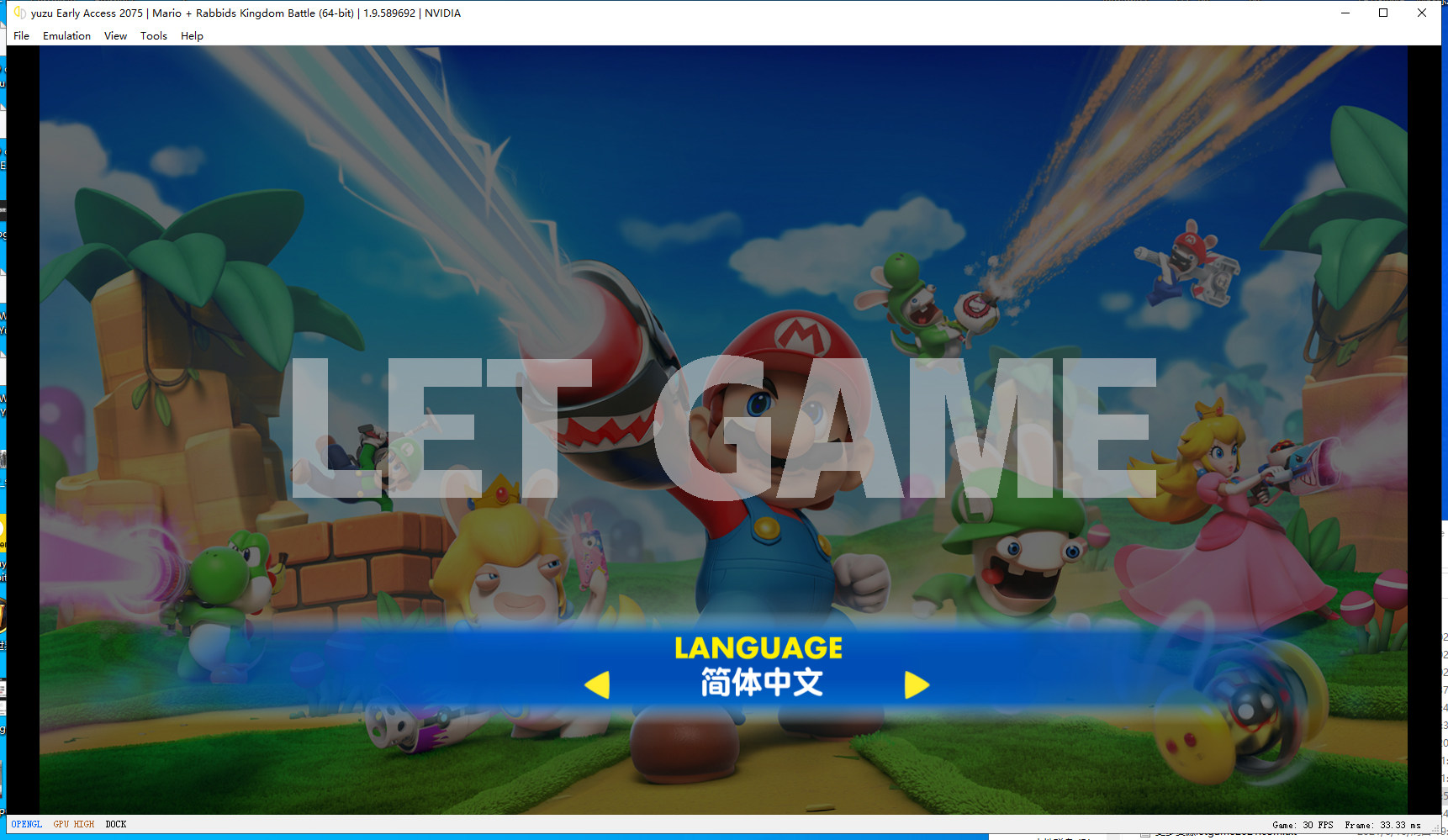Minimize the yuzu window
This screenshot has width=1448, height=840.
click(1345, 13)
